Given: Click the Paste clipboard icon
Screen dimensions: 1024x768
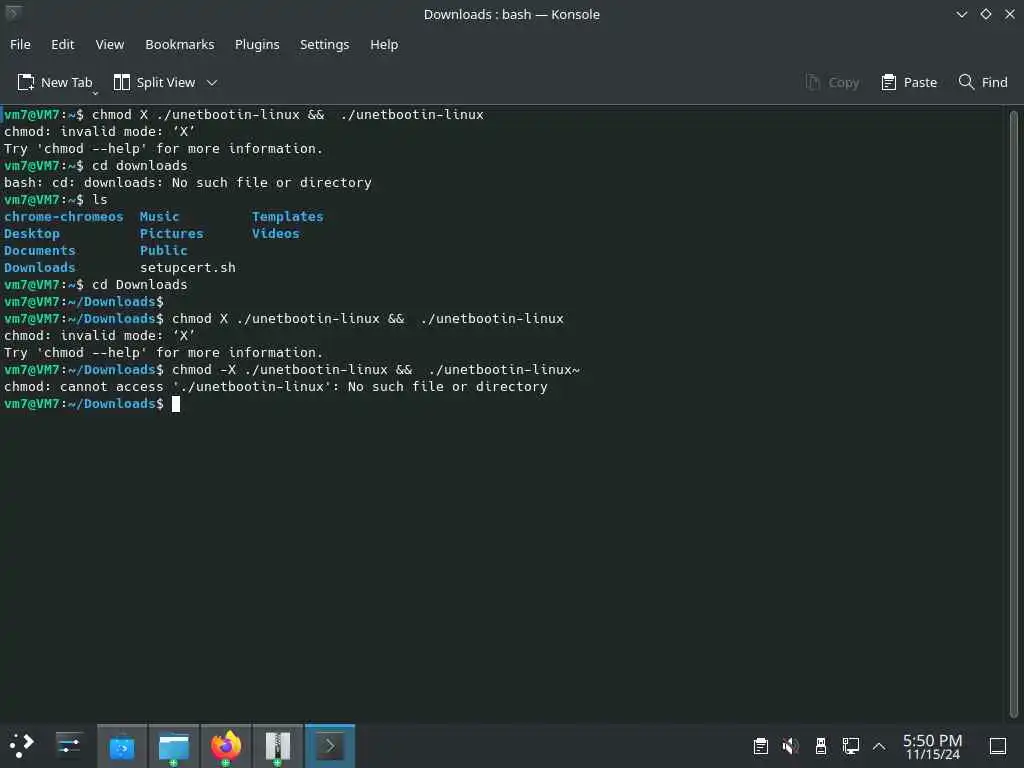Looking at the screenshot, I should click(x=888, y=82).
